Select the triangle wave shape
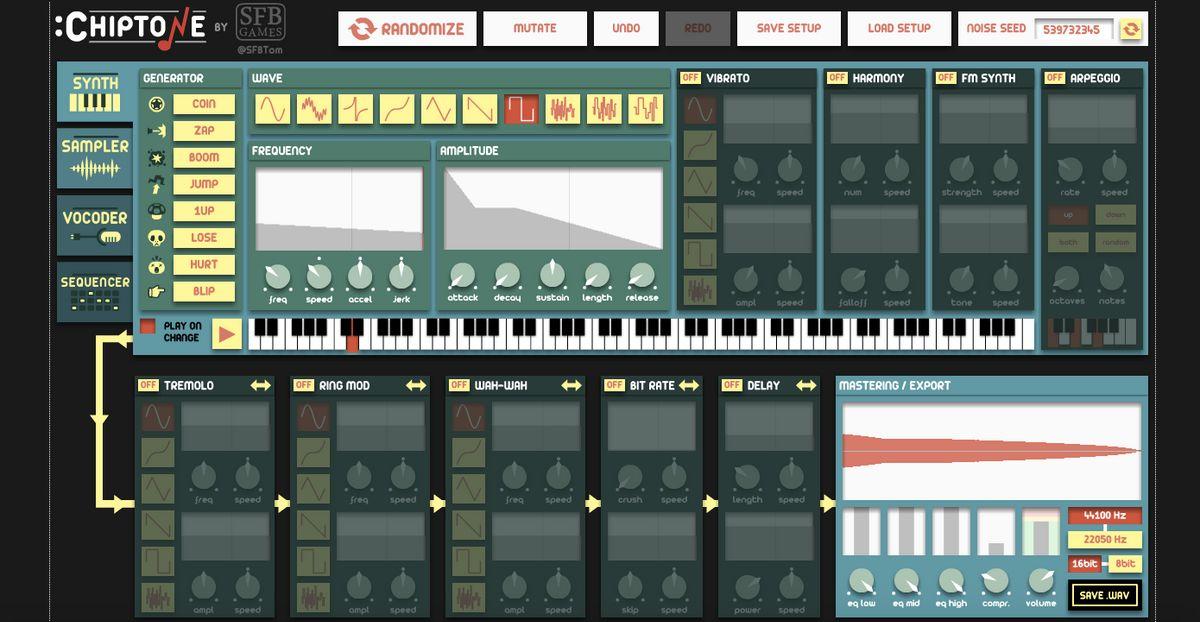Viewport: 1200px width, 622px height. pyautogui.click(x=438, y=109)
